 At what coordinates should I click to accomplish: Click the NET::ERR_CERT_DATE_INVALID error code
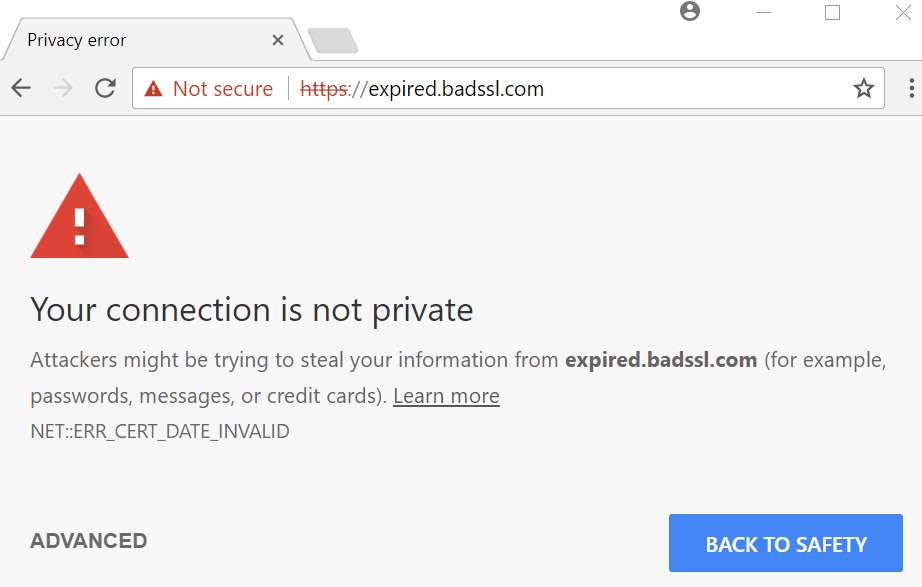[x=160, y=432]
